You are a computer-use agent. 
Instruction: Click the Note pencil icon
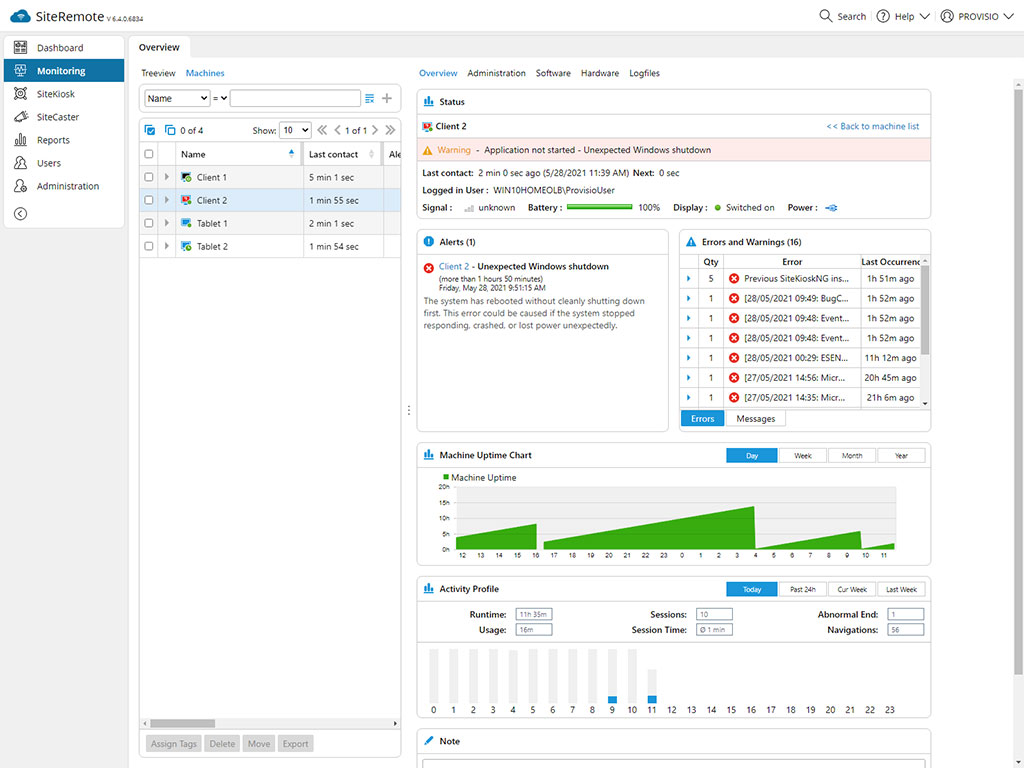[x=428, y=741]
